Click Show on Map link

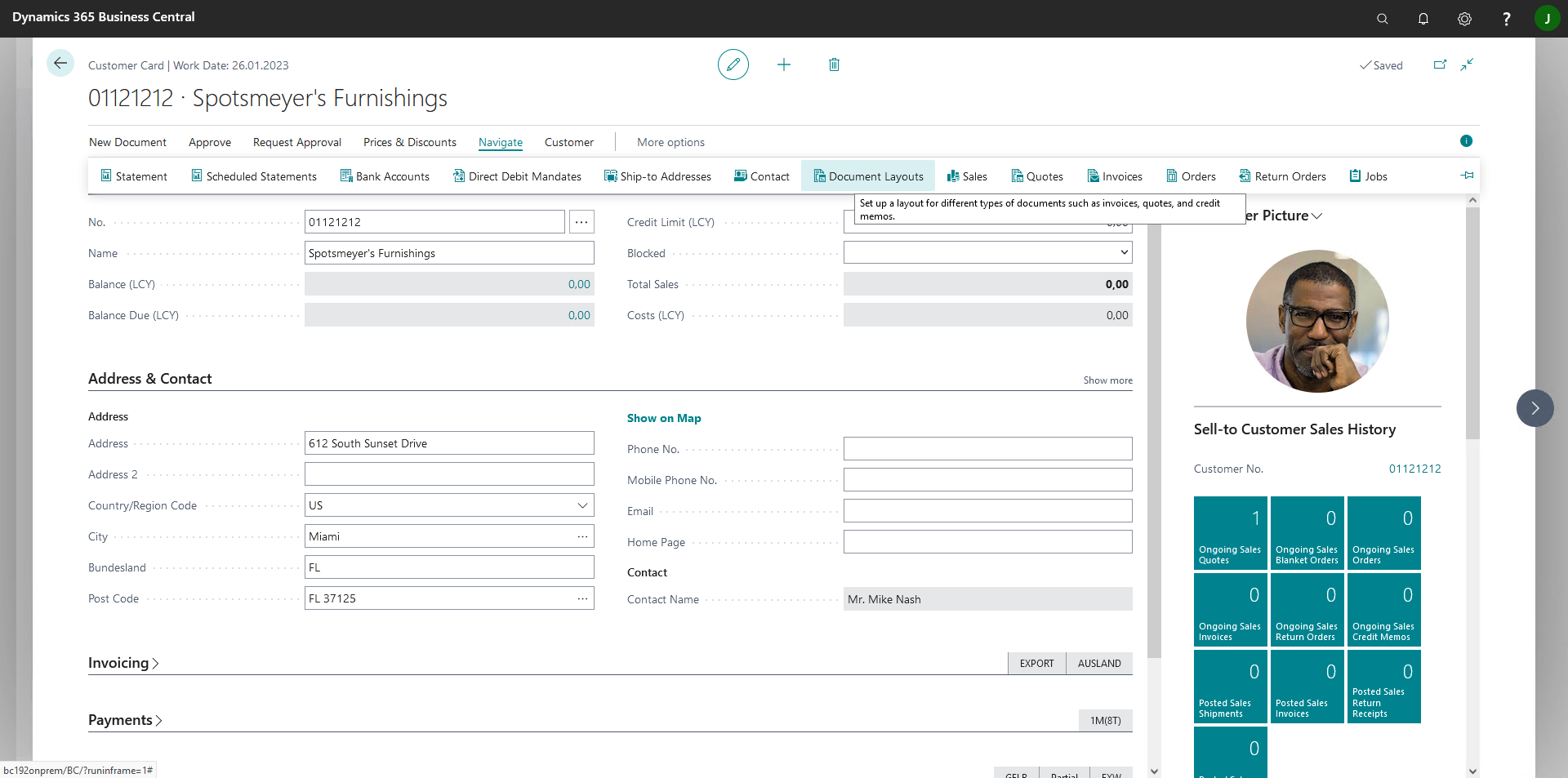(664, 418)
